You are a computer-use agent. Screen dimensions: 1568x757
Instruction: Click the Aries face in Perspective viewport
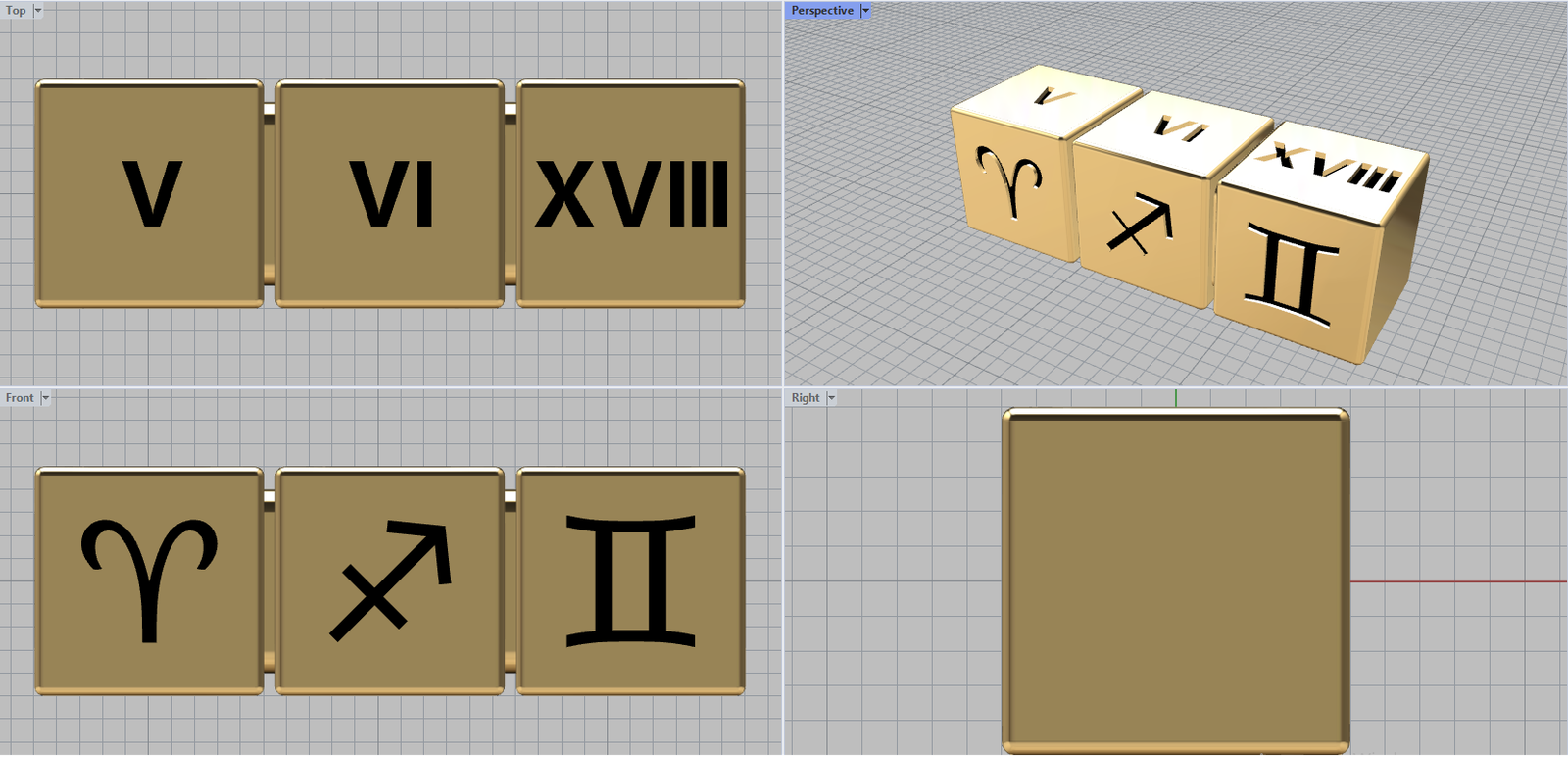pyautogui.click(x=1009, y=184)
